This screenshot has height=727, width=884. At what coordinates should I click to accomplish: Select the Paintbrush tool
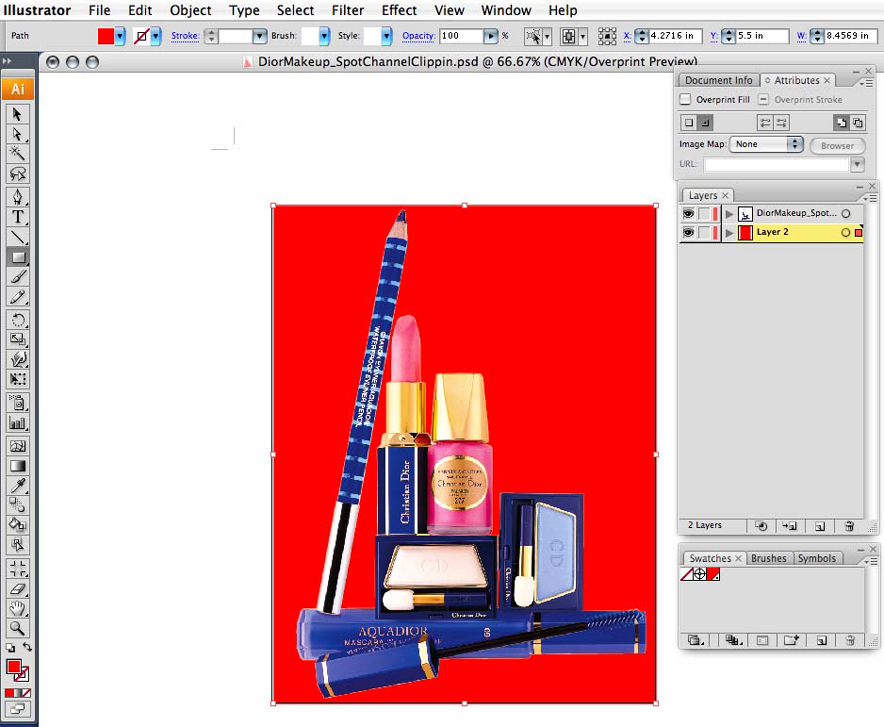(18, 277)
